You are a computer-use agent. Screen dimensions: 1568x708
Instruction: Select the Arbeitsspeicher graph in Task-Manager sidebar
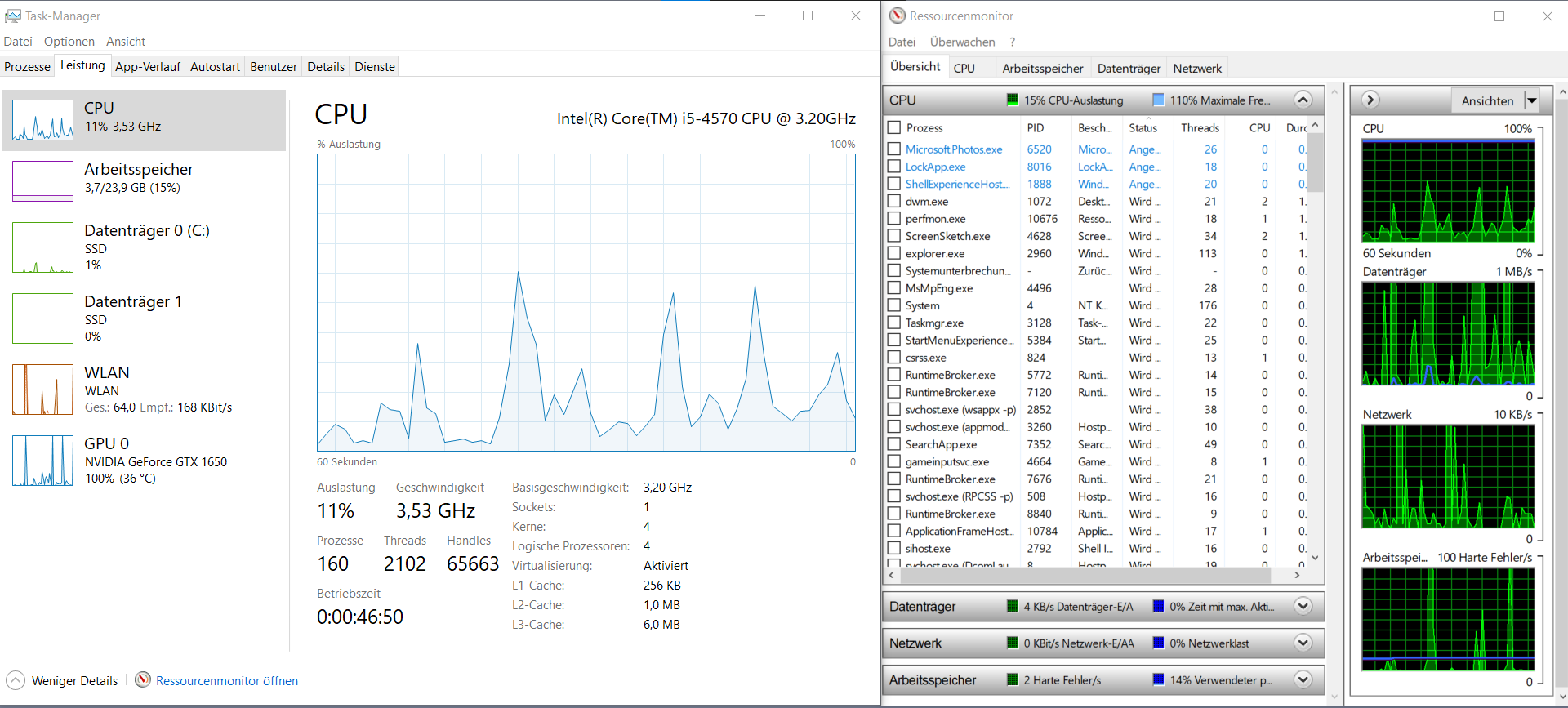pyautogui.click(x=42, y=180)
